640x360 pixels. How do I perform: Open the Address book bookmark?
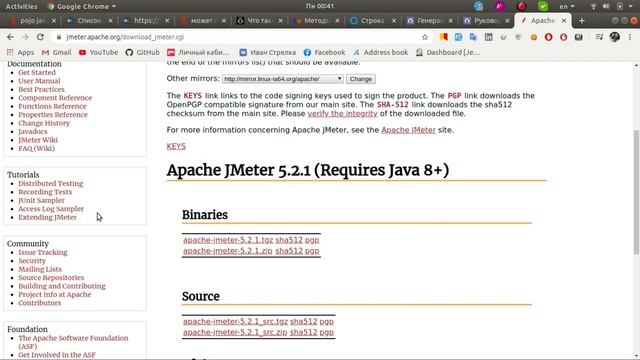(x=380, y=52)
